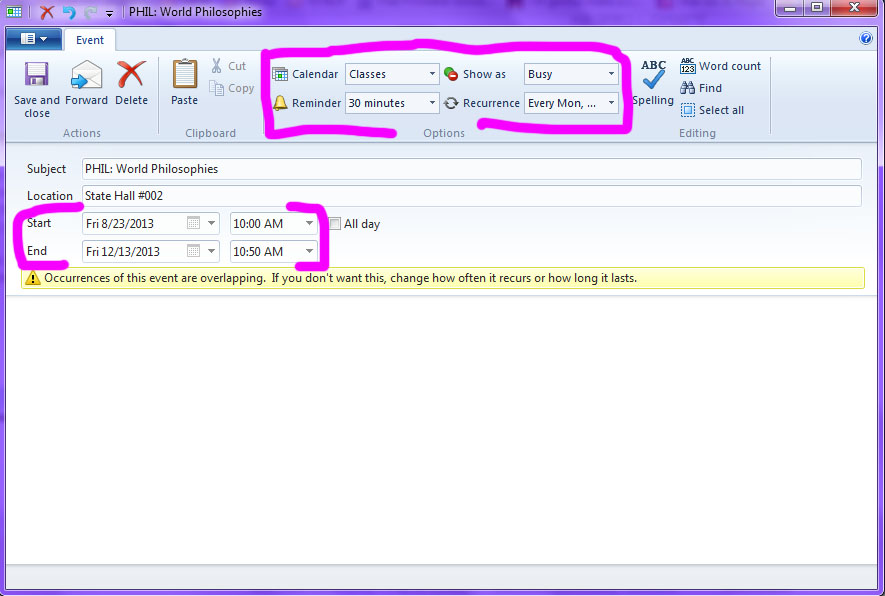Run the Spelling checker
The width and height of the screenshot is (885, 596).
coord(652,85)
